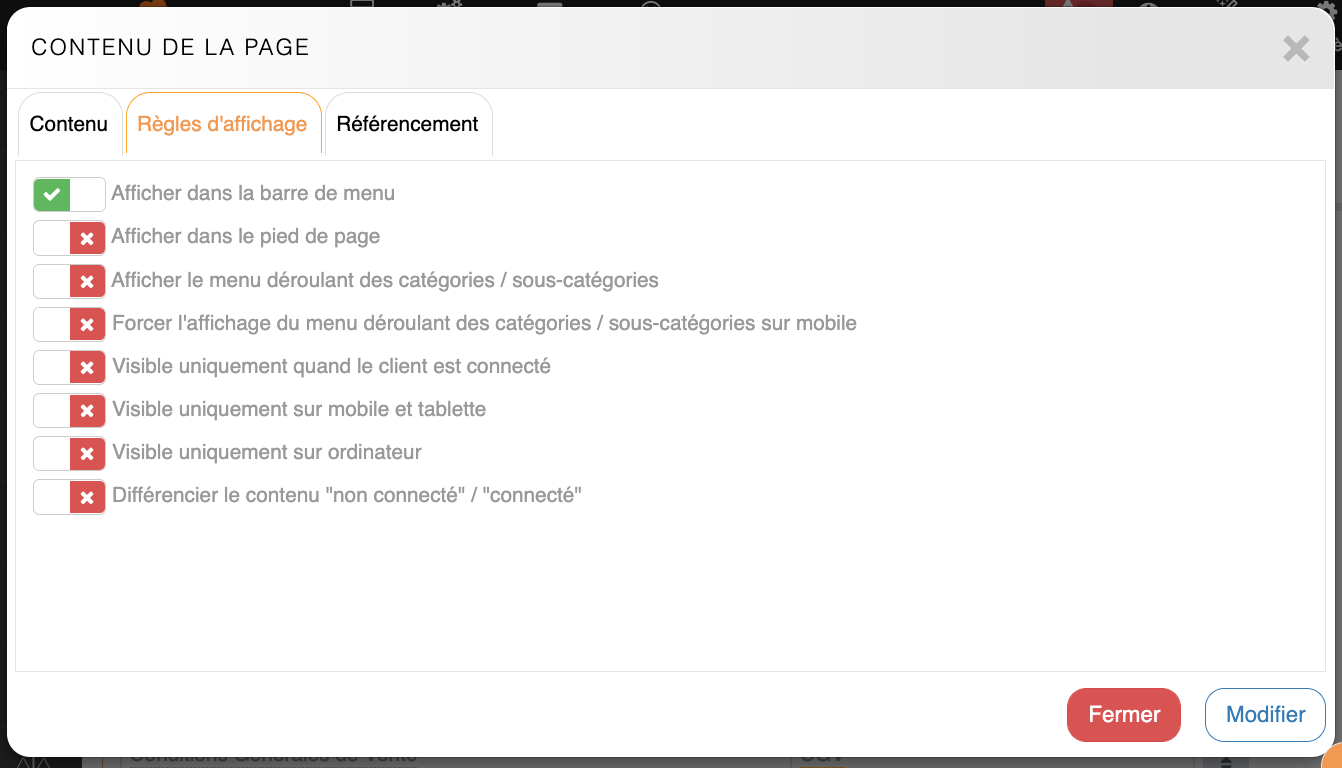The width and height of the screenshot is (1342, 768).
Task: Click the 'Afficher dans le pied de page' label text
Action: coord(246,237)
